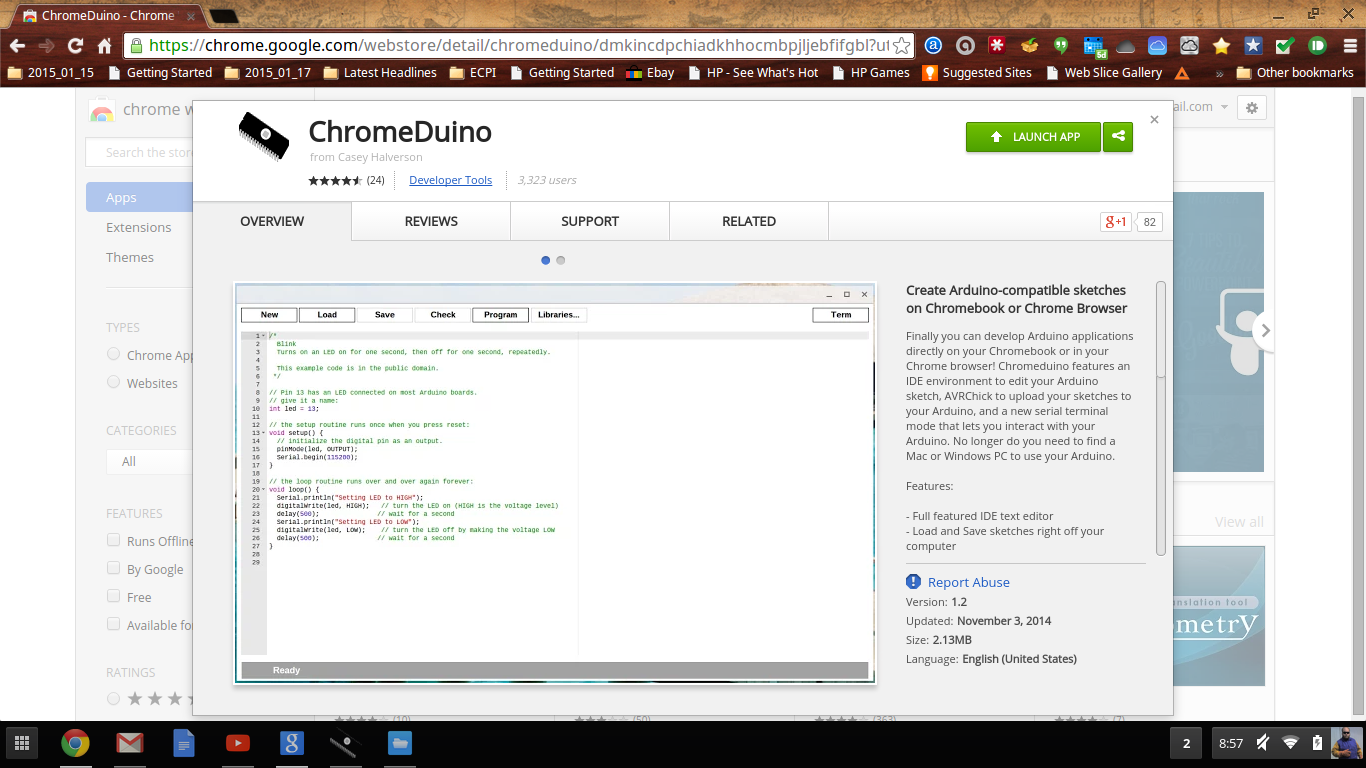This screenshot has height=768, width=1366.
Task: Select Themes in the store sidebar
Action: pos(130,257)
